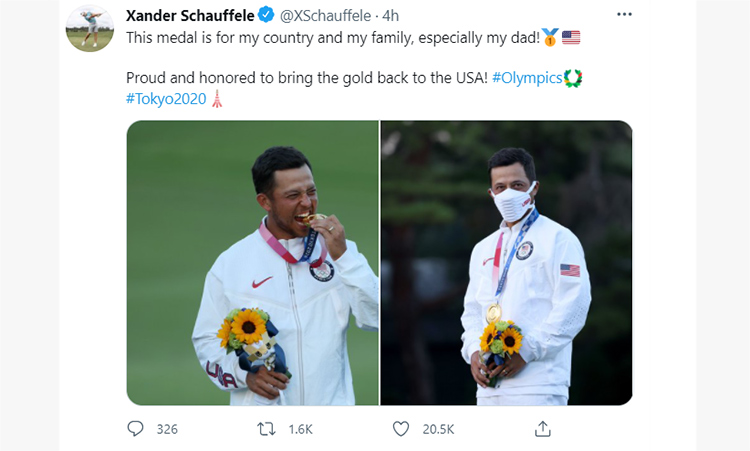Click the Olympic laurel wreath emoji
The image size is (750, 451).
click(573, 78)
